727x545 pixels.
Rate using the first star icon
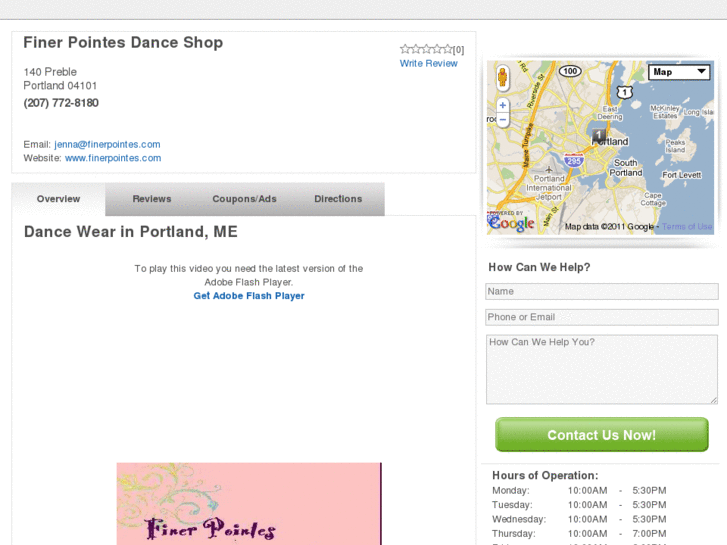[x=404, y=49]
